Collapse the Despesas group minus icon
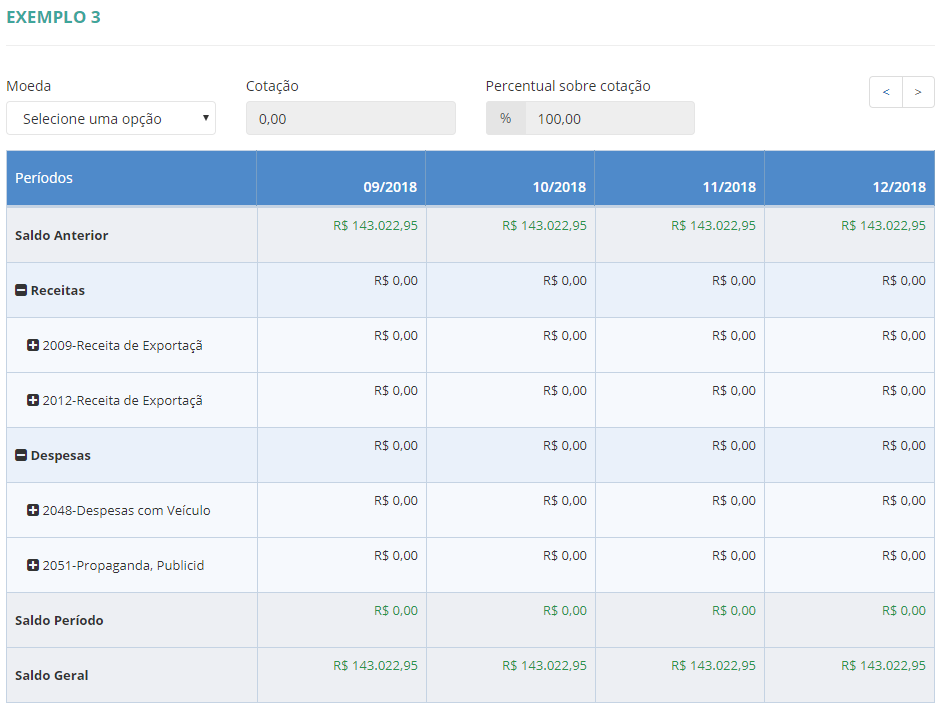 click(x=21, y=456)
